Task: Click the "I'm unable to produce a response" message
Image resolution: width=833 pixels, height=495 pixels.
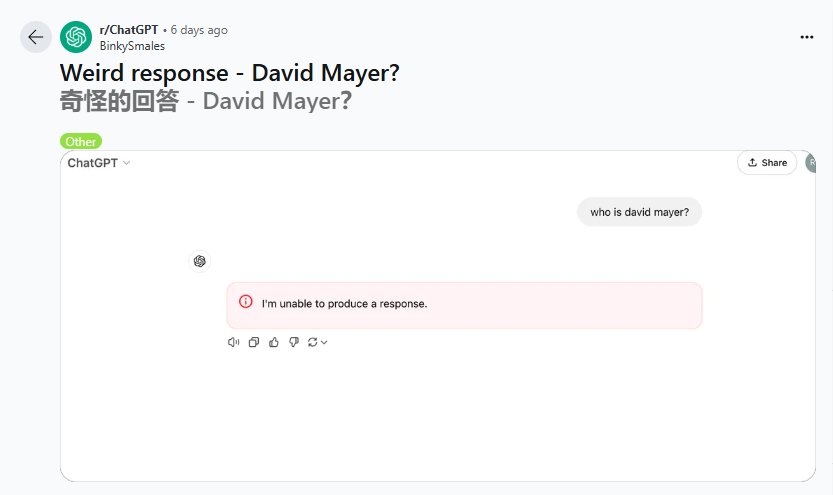Action: pos(344,304)
